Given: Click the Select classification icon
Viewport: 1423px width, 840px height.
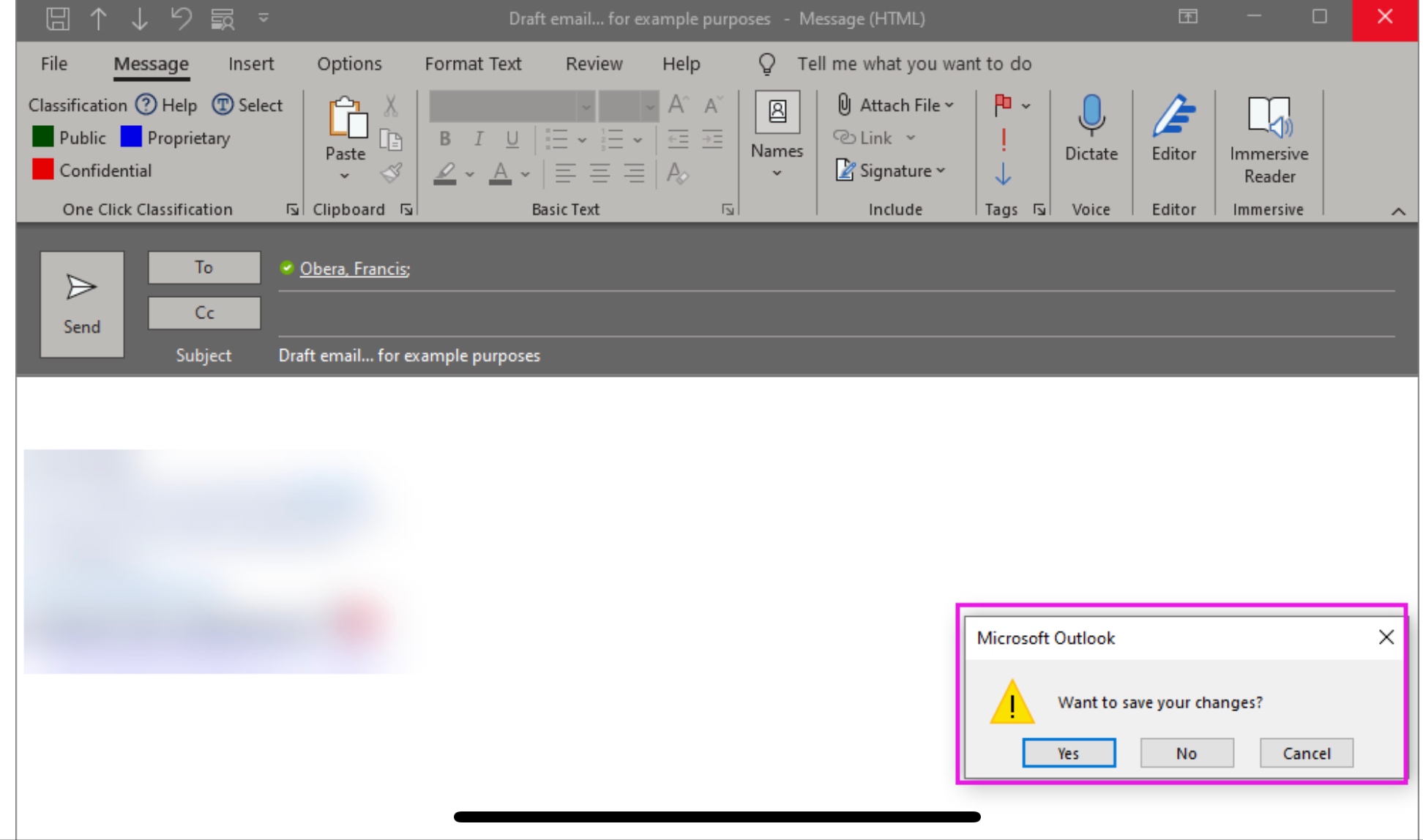Looking at the screenshot, I should [x=223, y=105].
